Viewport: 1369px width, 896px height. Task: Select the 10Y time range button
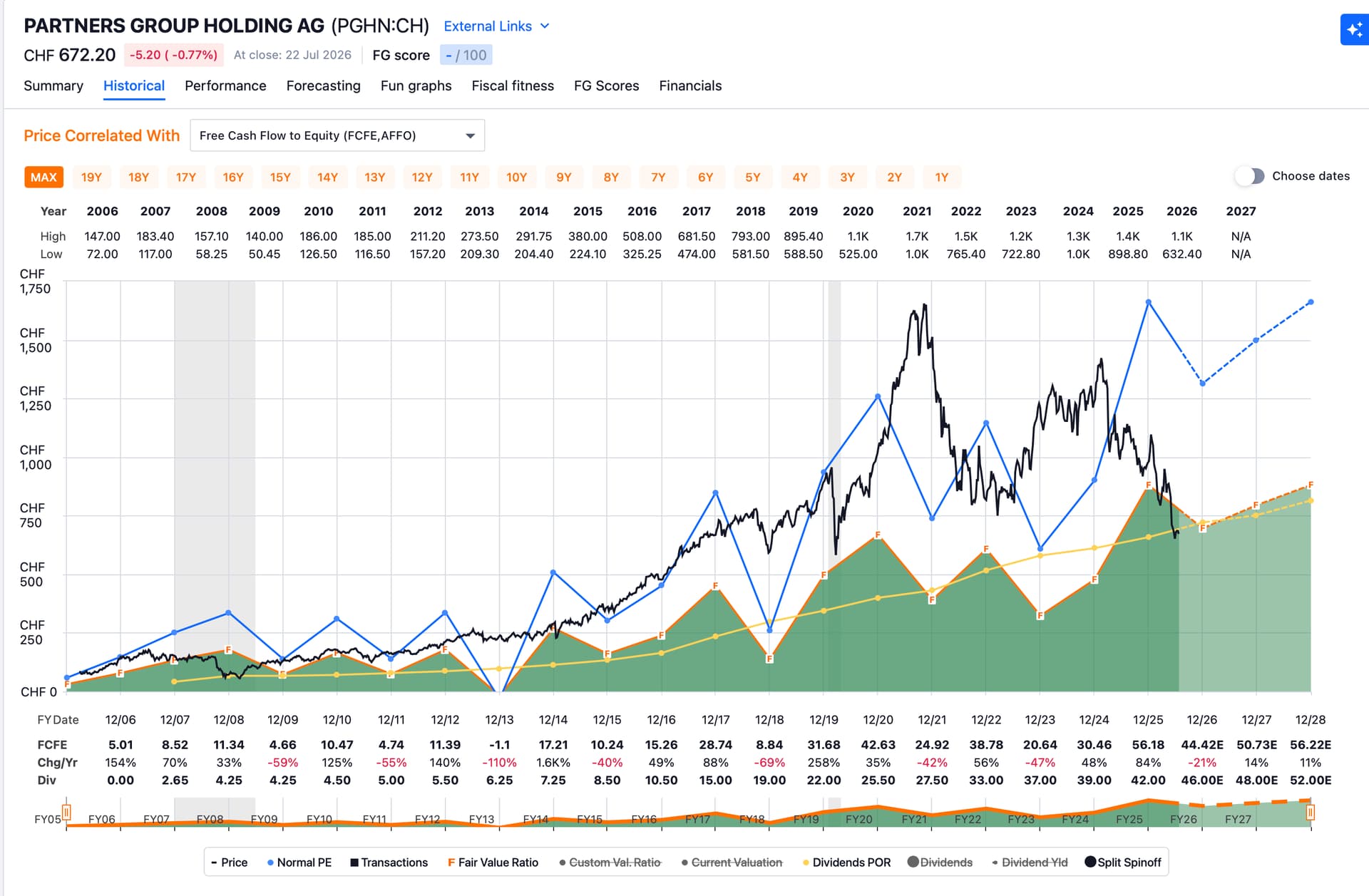click(516, 177)
